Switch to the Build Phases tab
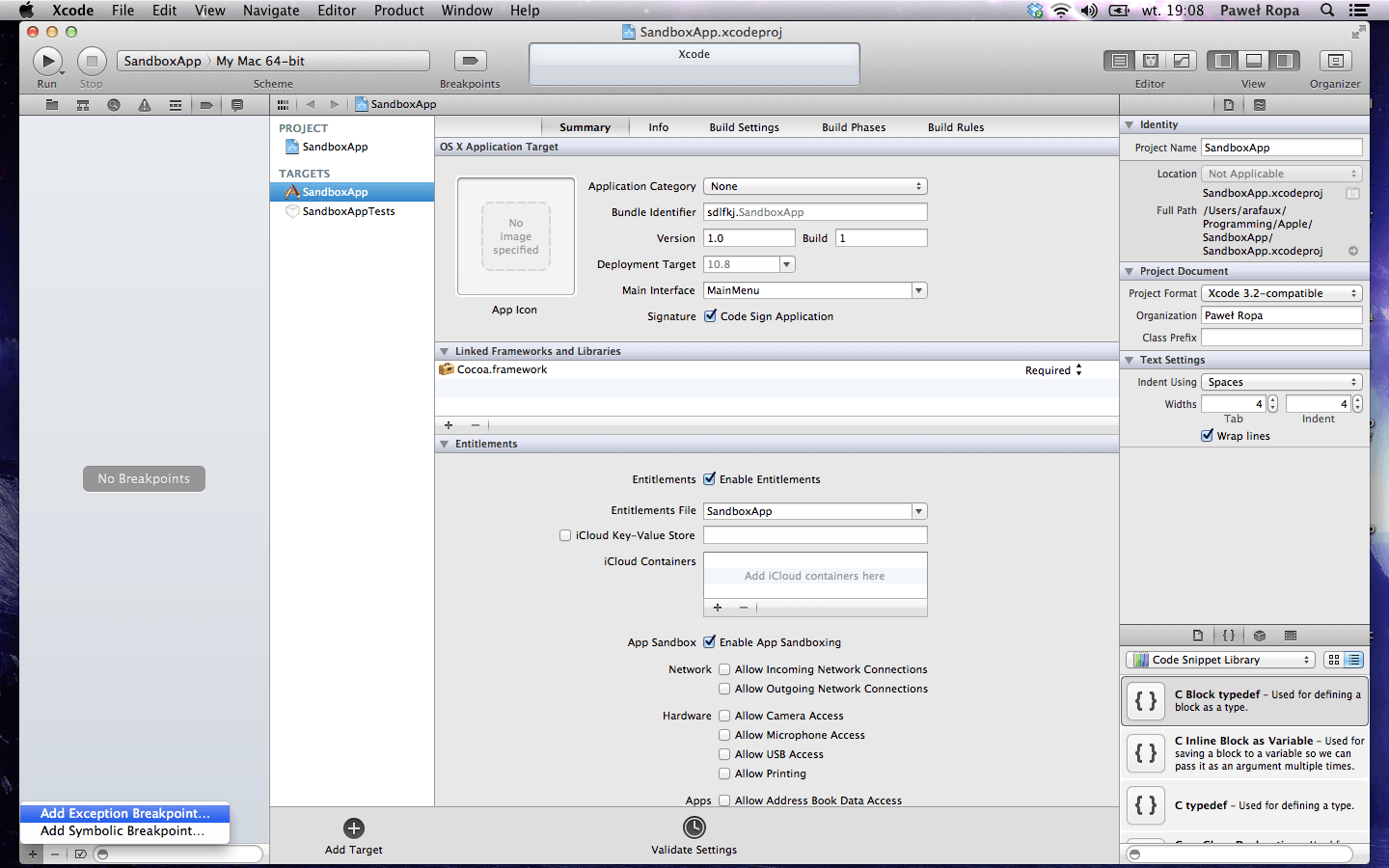Viewport: 1389px width, 868px height. (x=854, y=127)
